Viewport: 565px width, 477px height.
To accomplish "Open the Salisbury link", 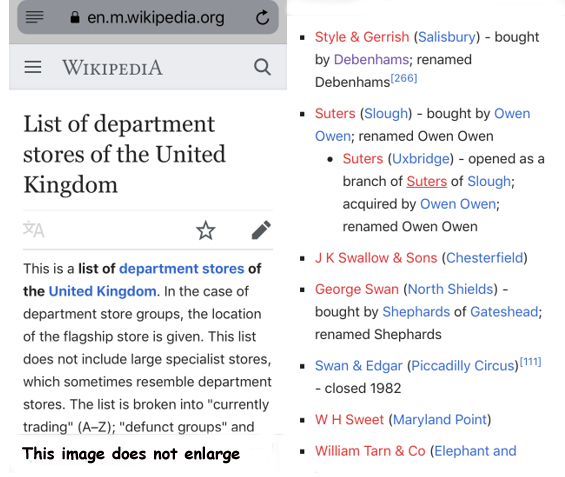I will coord(447,37).
